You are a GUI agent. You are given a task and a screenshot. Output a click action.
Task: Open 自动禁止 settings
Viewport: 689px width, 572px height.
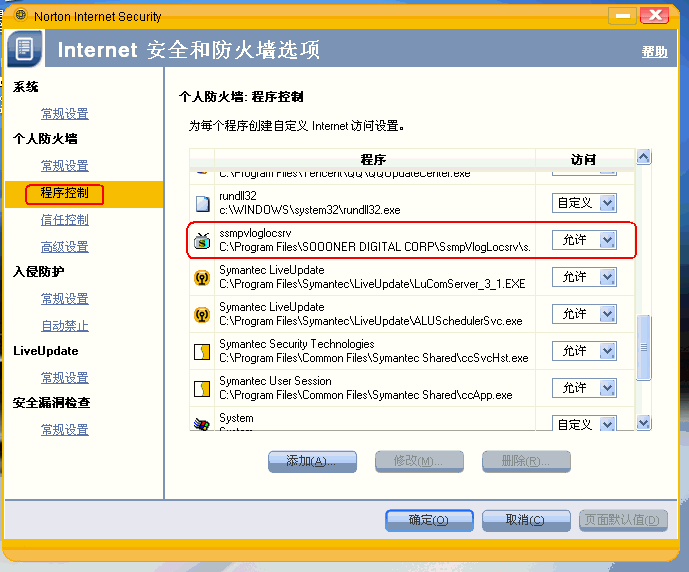coord(65,326)
